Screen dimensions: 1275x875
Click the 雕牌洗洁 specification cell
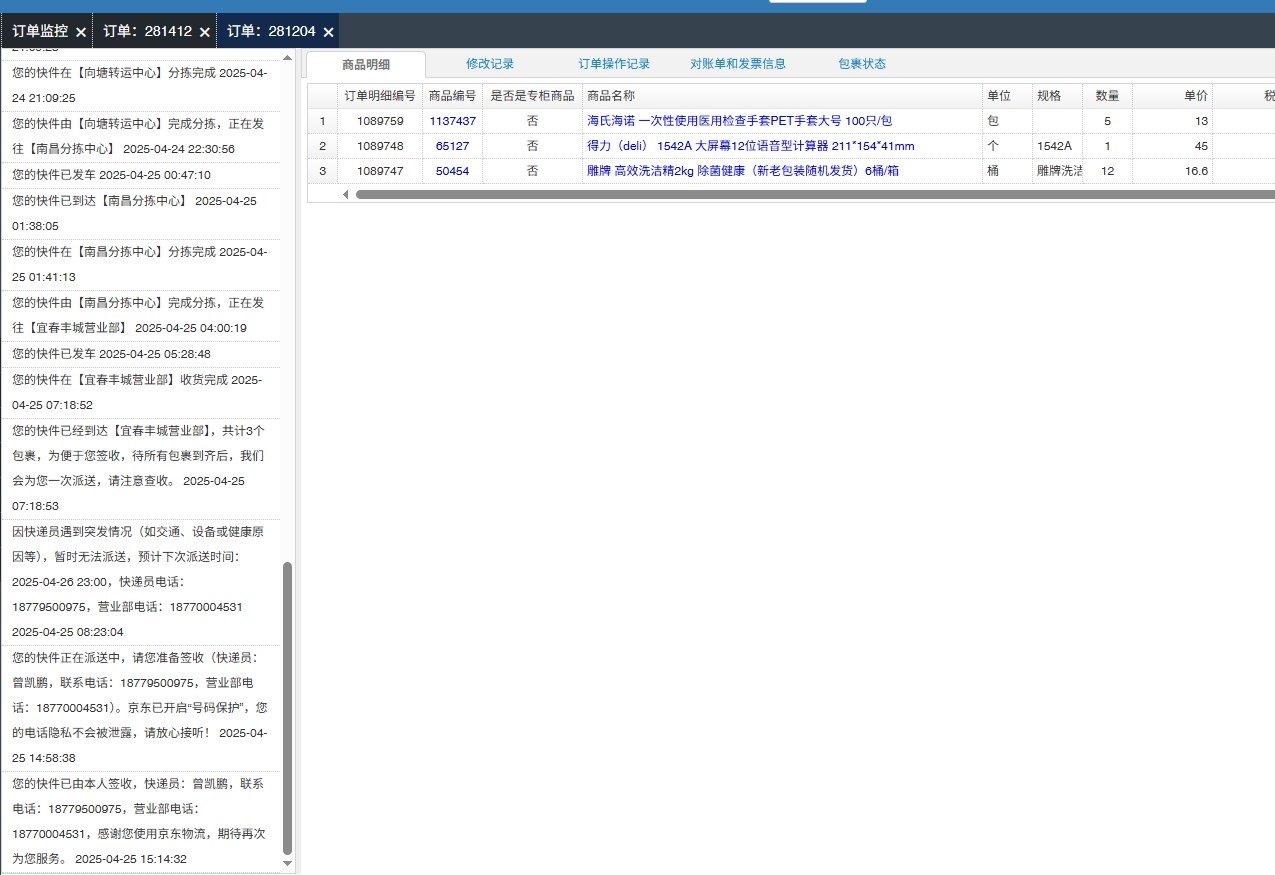tap(1057, 171)
